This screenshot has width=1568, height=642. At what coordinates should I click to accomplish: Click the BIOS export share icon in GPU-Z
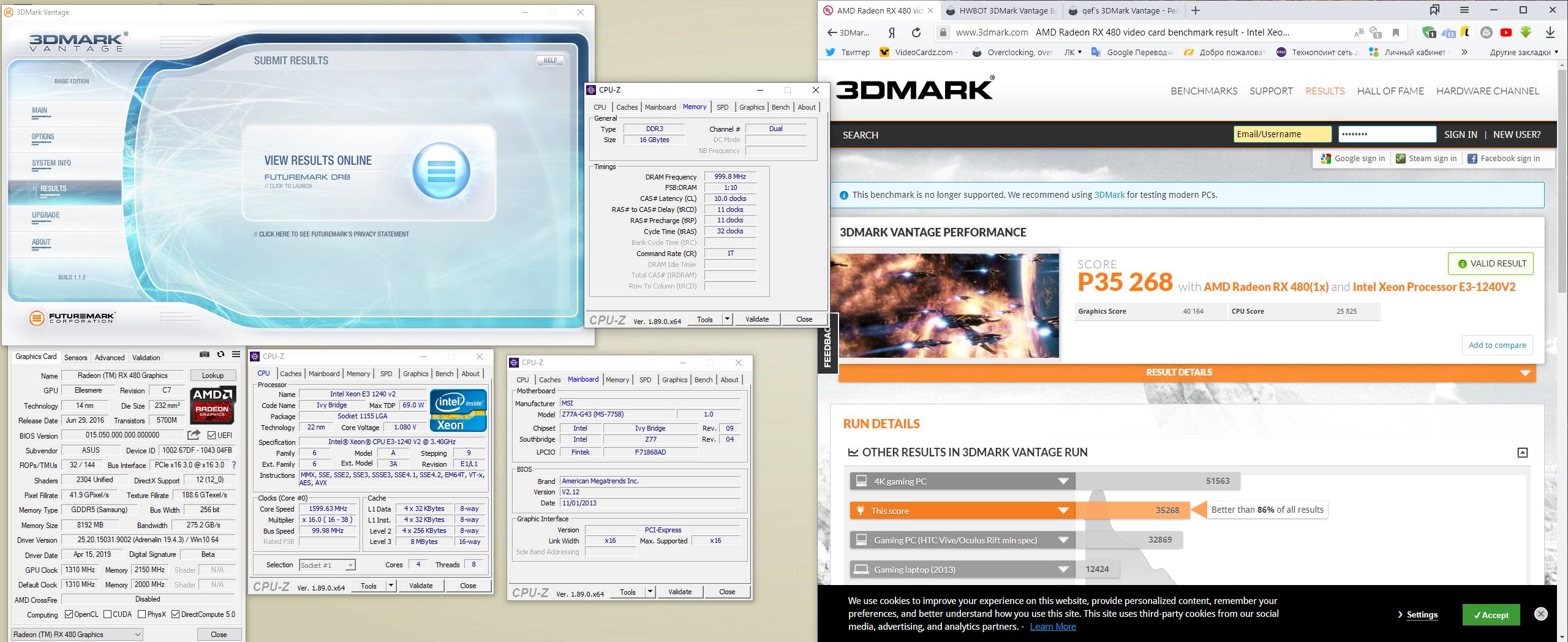[194, 435]
